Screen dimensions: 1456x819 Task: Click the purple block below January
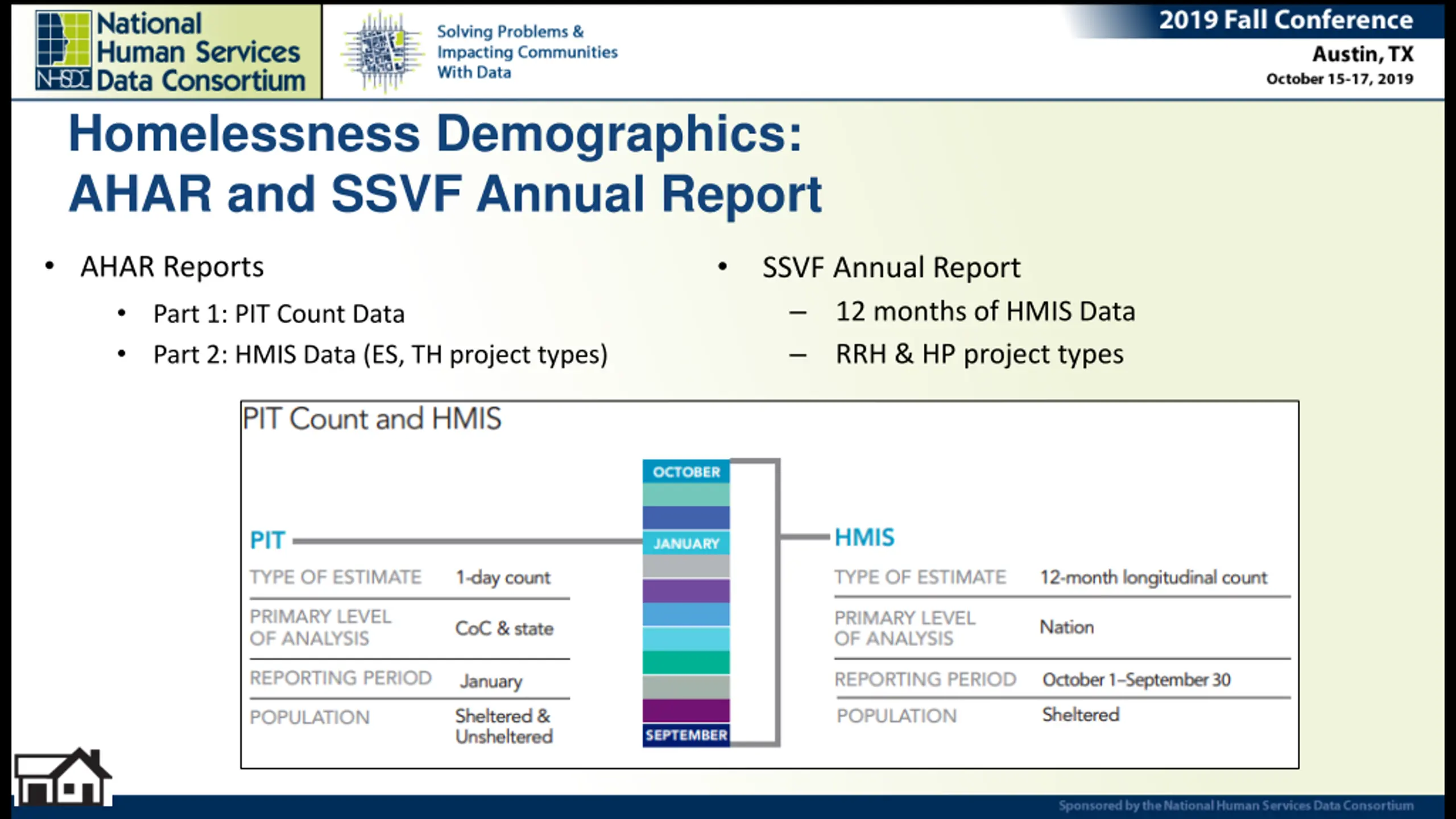click(x=686, y=591)
